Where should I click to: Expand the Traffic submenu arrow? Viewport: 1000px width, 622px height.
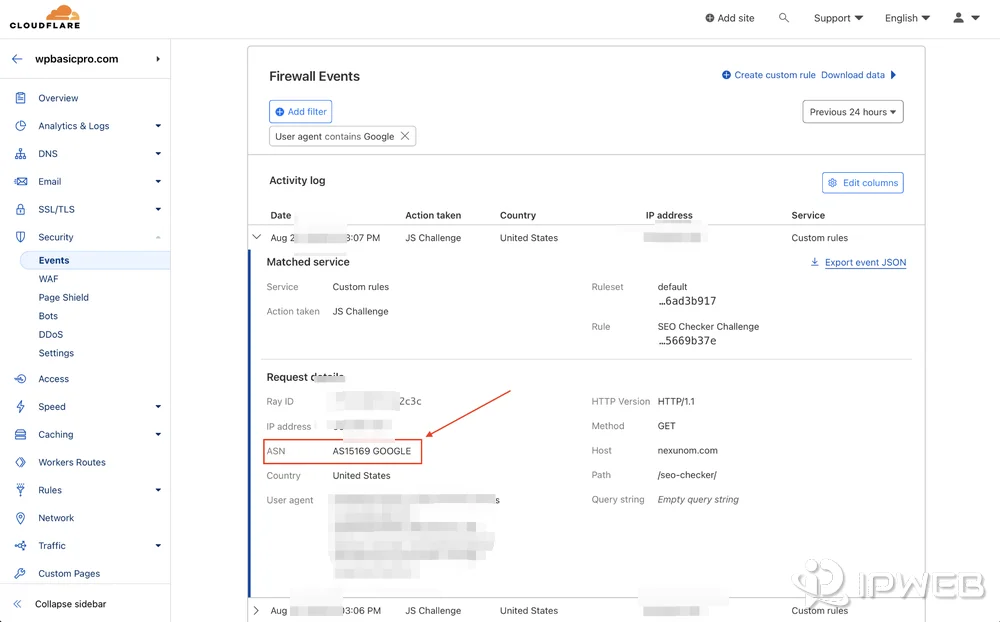point(158,545)
